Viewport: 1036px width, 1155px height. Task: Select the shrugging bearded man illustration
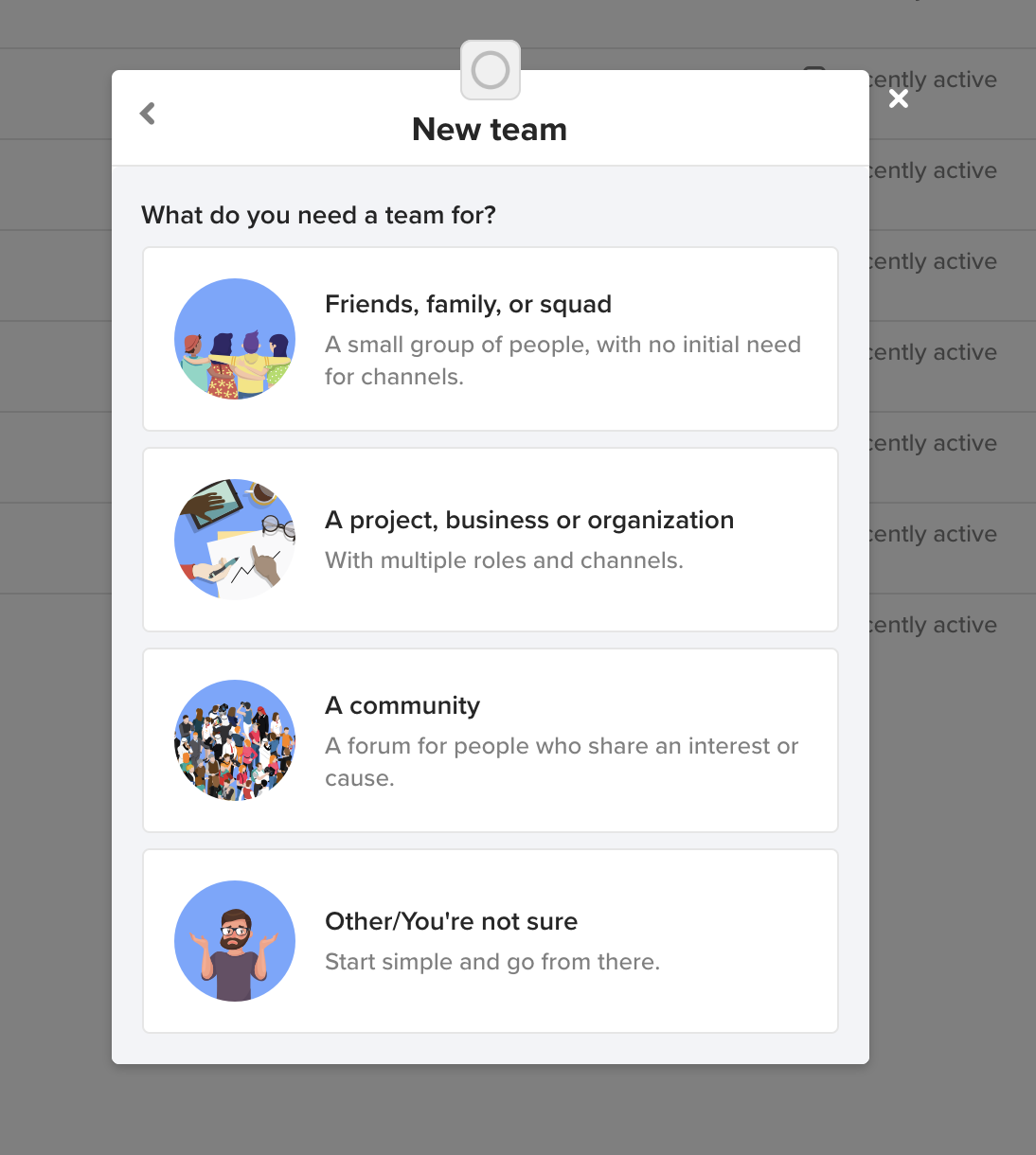tap(235, 941)
